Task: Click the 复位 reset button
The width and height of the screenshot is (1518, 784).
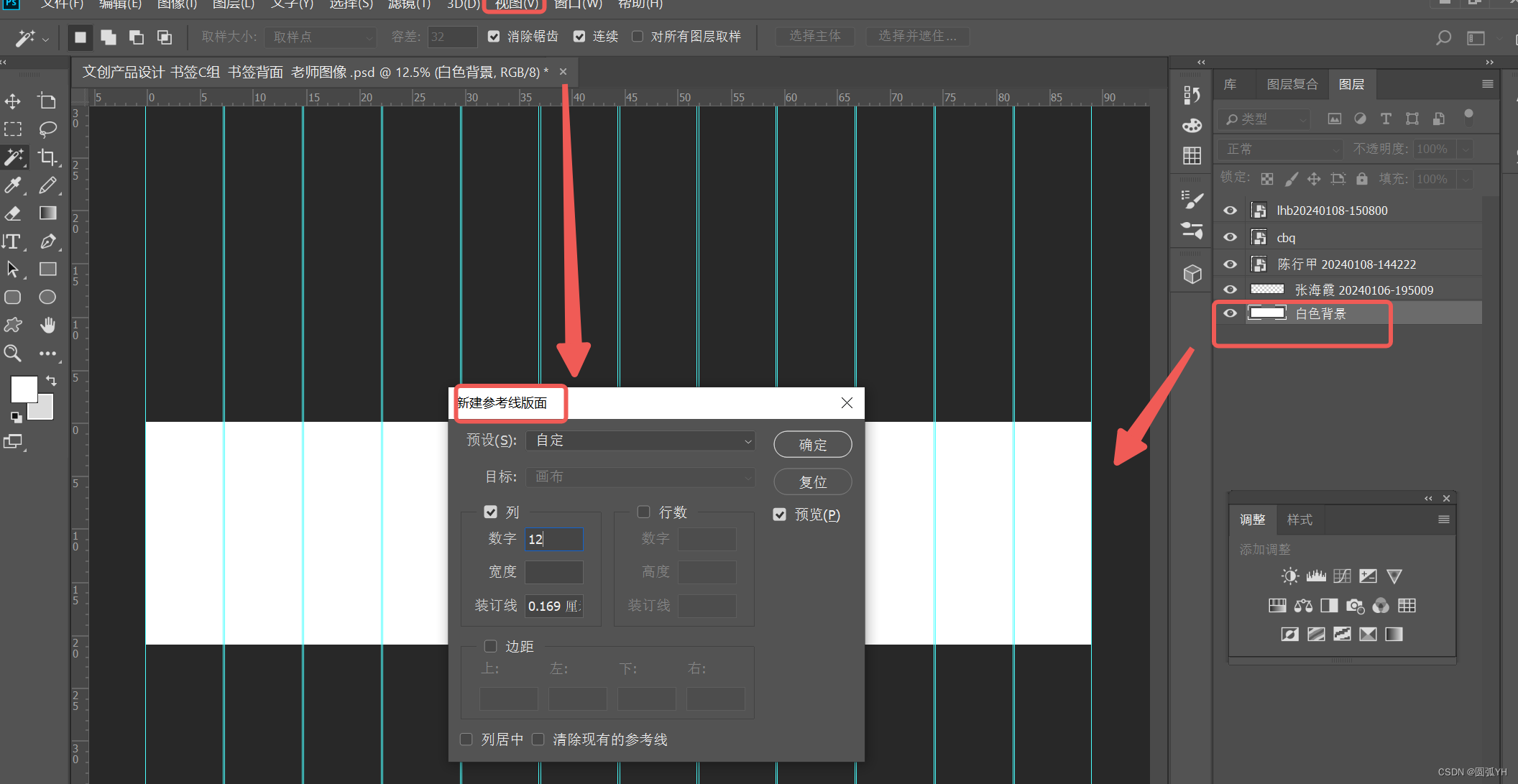Action: pos(812,482)
